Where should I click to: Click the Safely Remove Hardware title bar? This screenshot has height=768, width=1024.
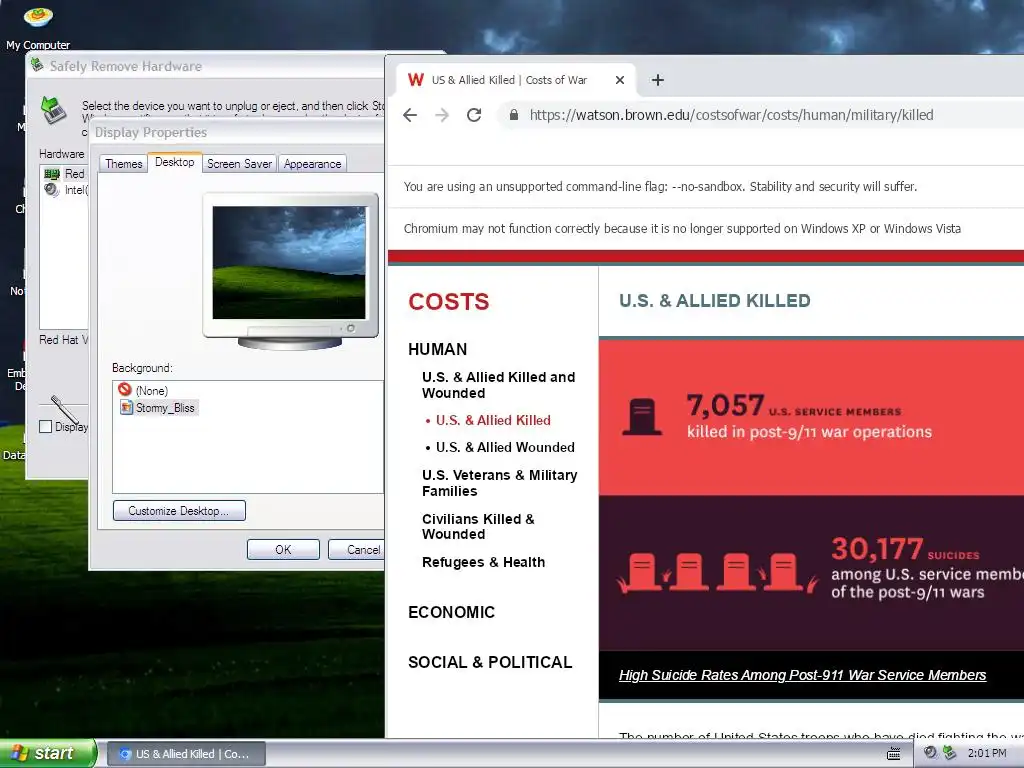pos(205,65)
